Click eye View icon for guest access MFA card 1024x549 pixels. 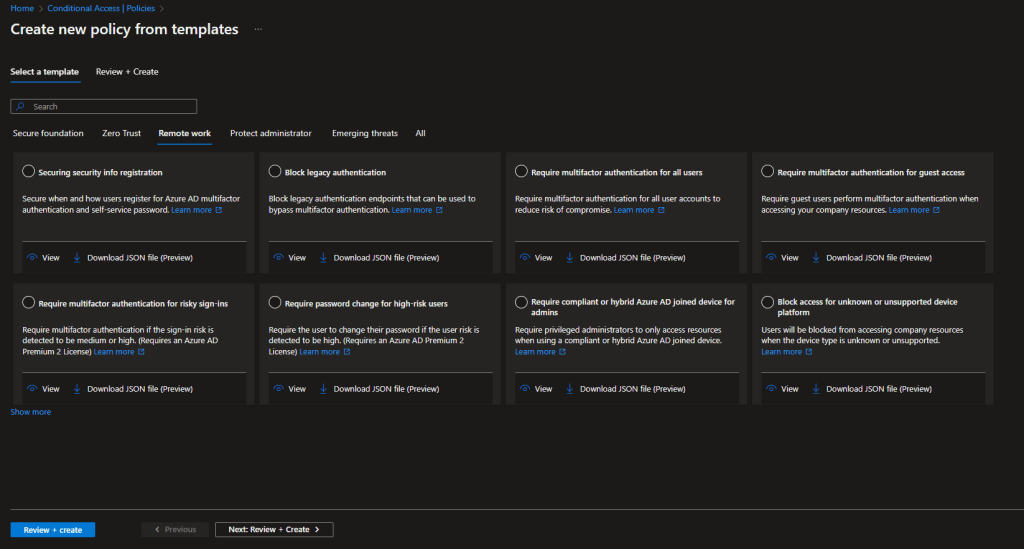coord(770,258)
